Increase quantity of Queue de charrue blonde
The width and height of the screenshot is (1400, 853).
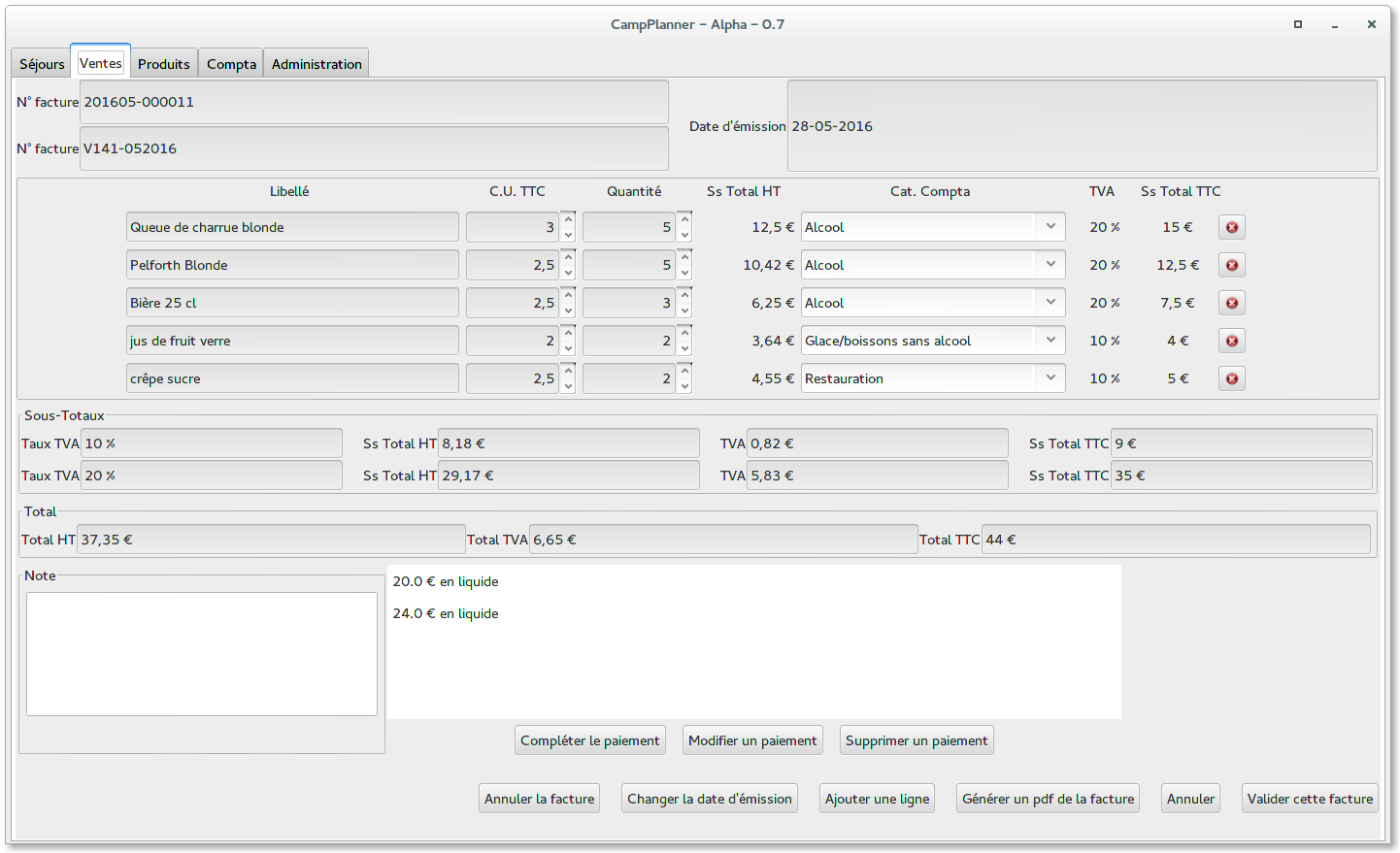click(684, 219)
